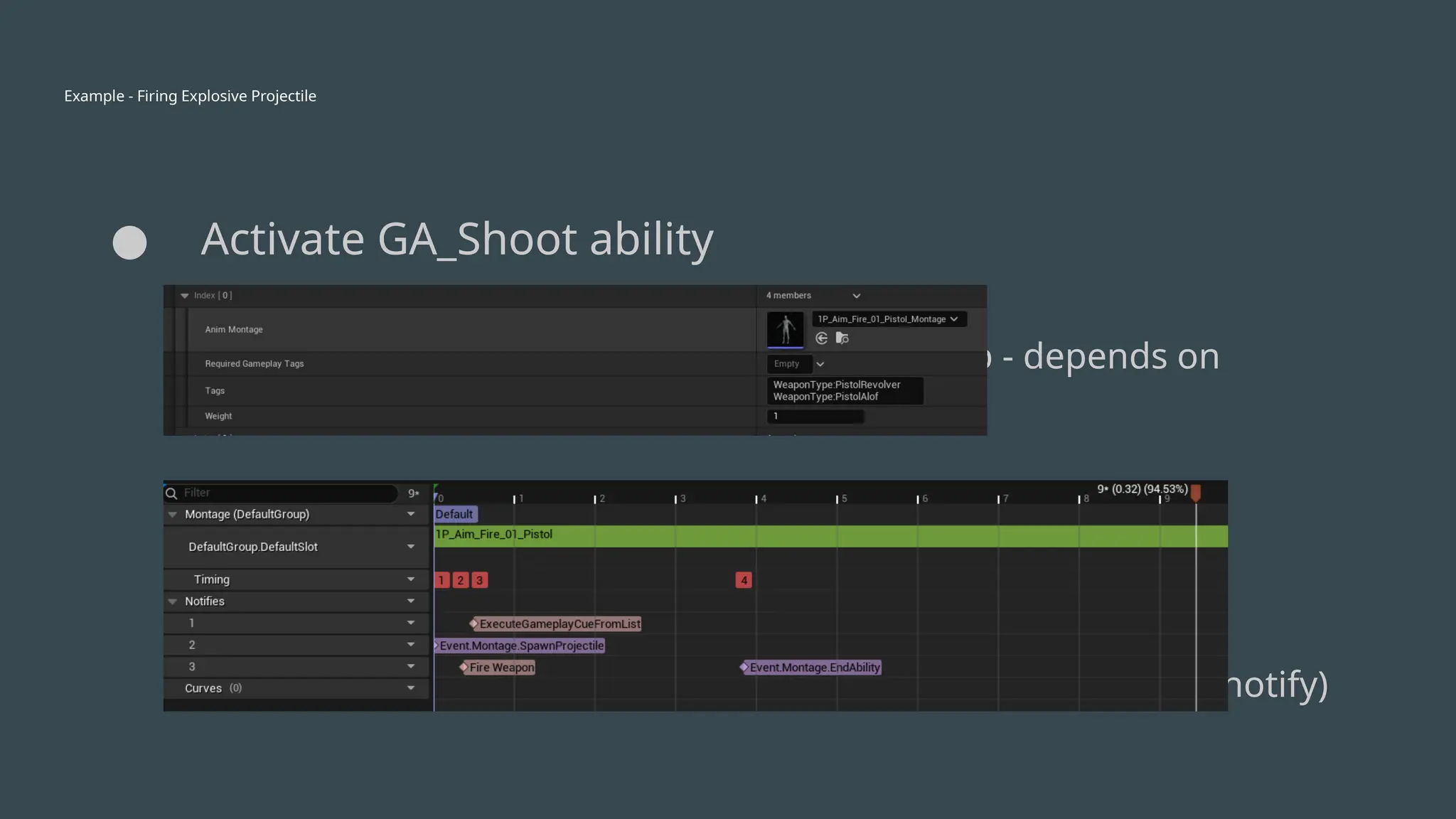Image resolution: width=1456 pixels, height=819 pixels.
Task: Open DefaultGroup.DefaultSlot track dropdown arrow
Action: (411, 547)
